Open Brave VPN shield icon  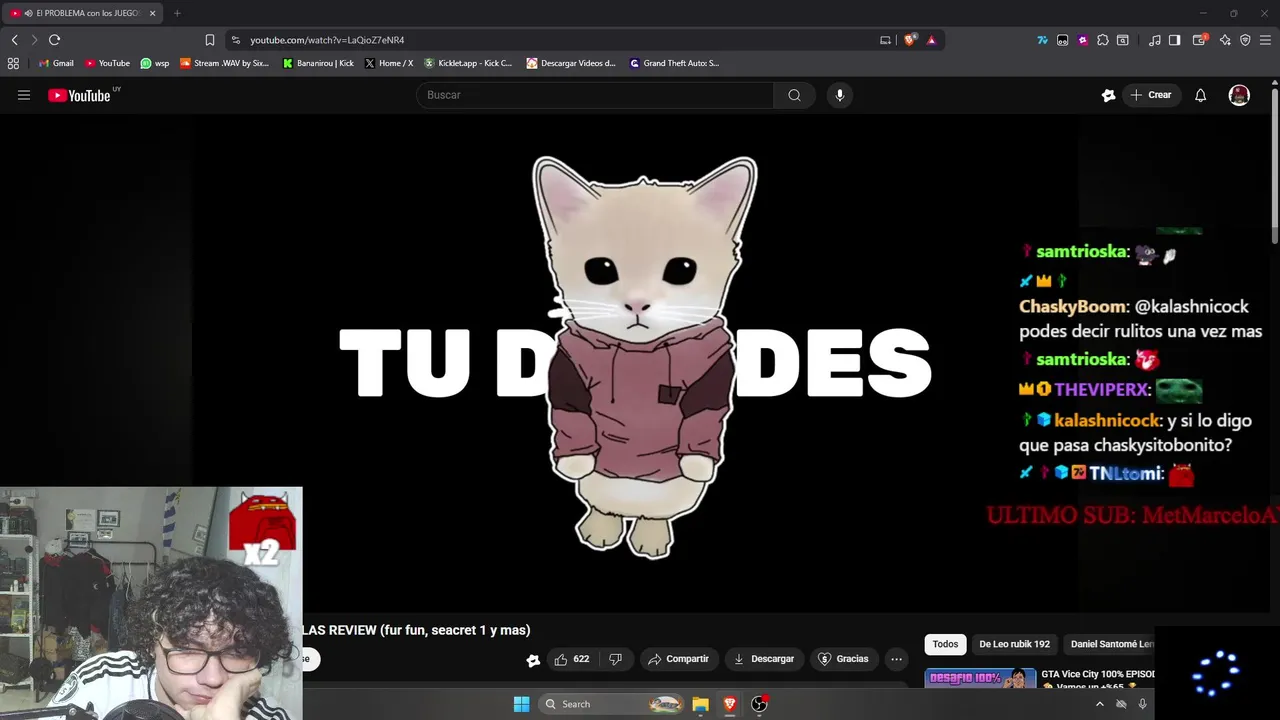click(1245, 40)
